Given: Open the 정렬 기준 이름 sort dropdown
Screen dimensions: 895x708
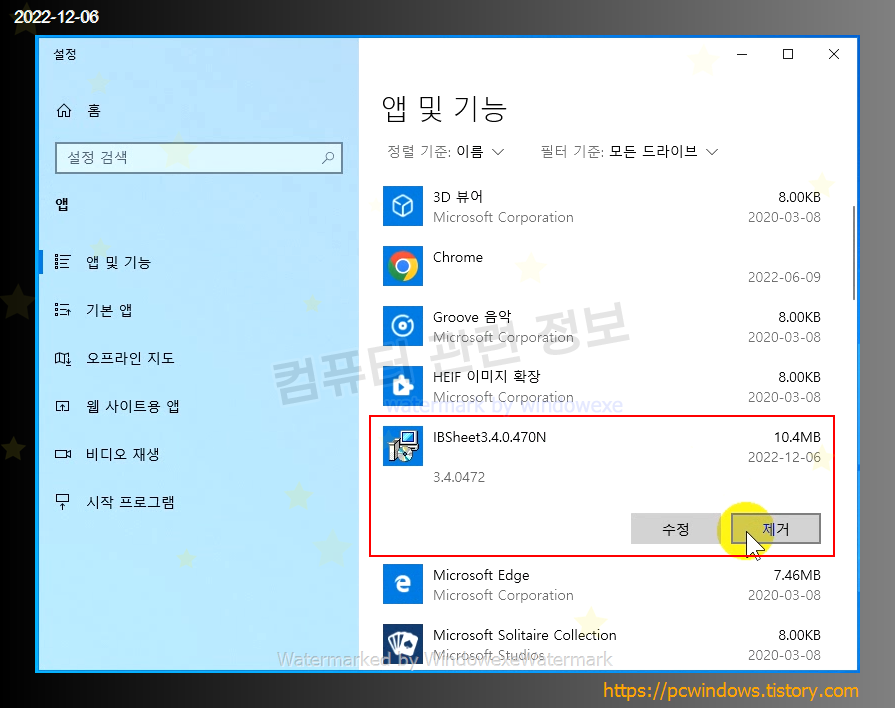Looking at the screenshot, I should coord(446,152).
